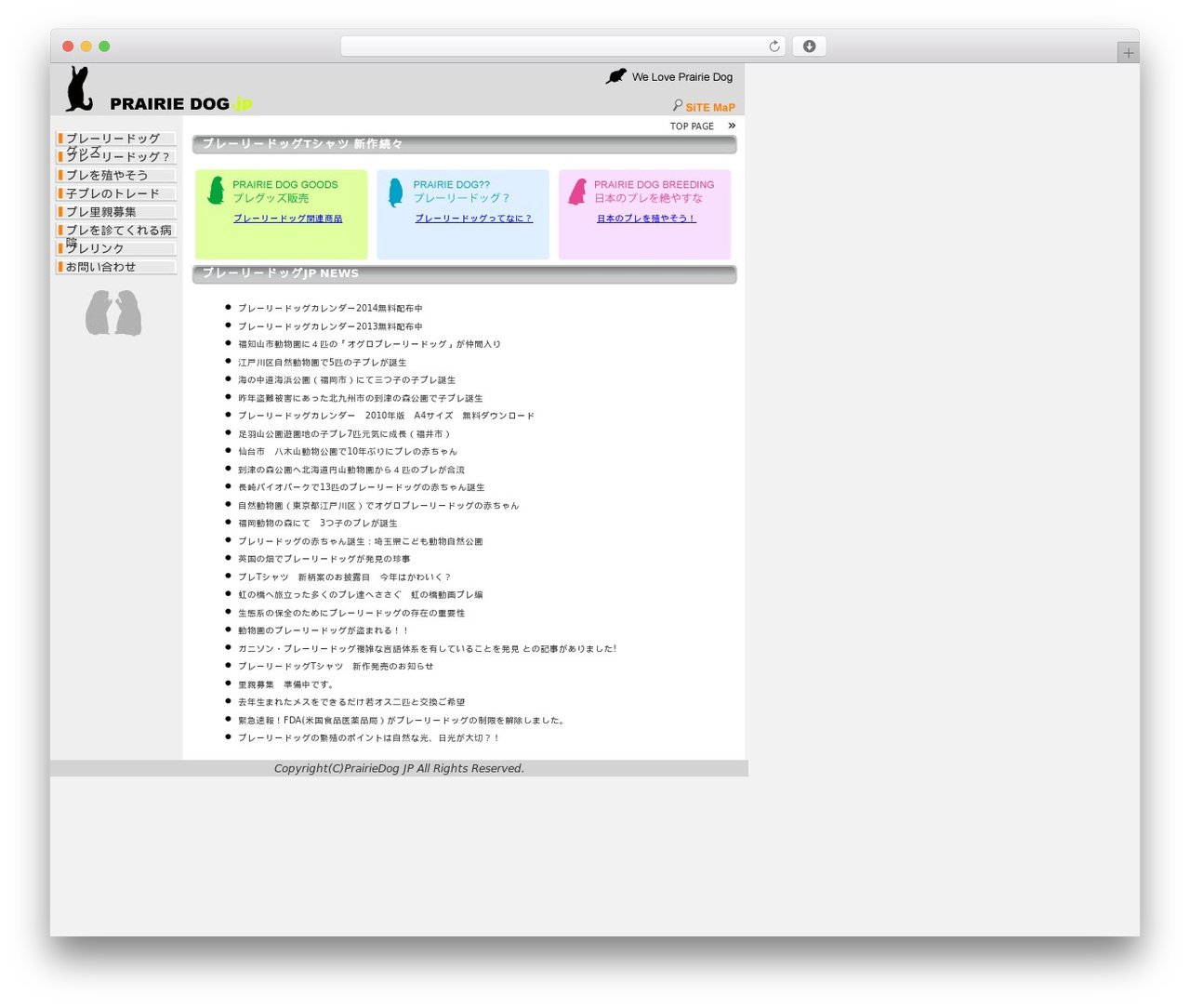Open news 海の中道海浜公園 三つ子の子プレ誕生
The height and width of the screenshot is (1008, 1190).
pyautogui.click(x=347, y=380)
